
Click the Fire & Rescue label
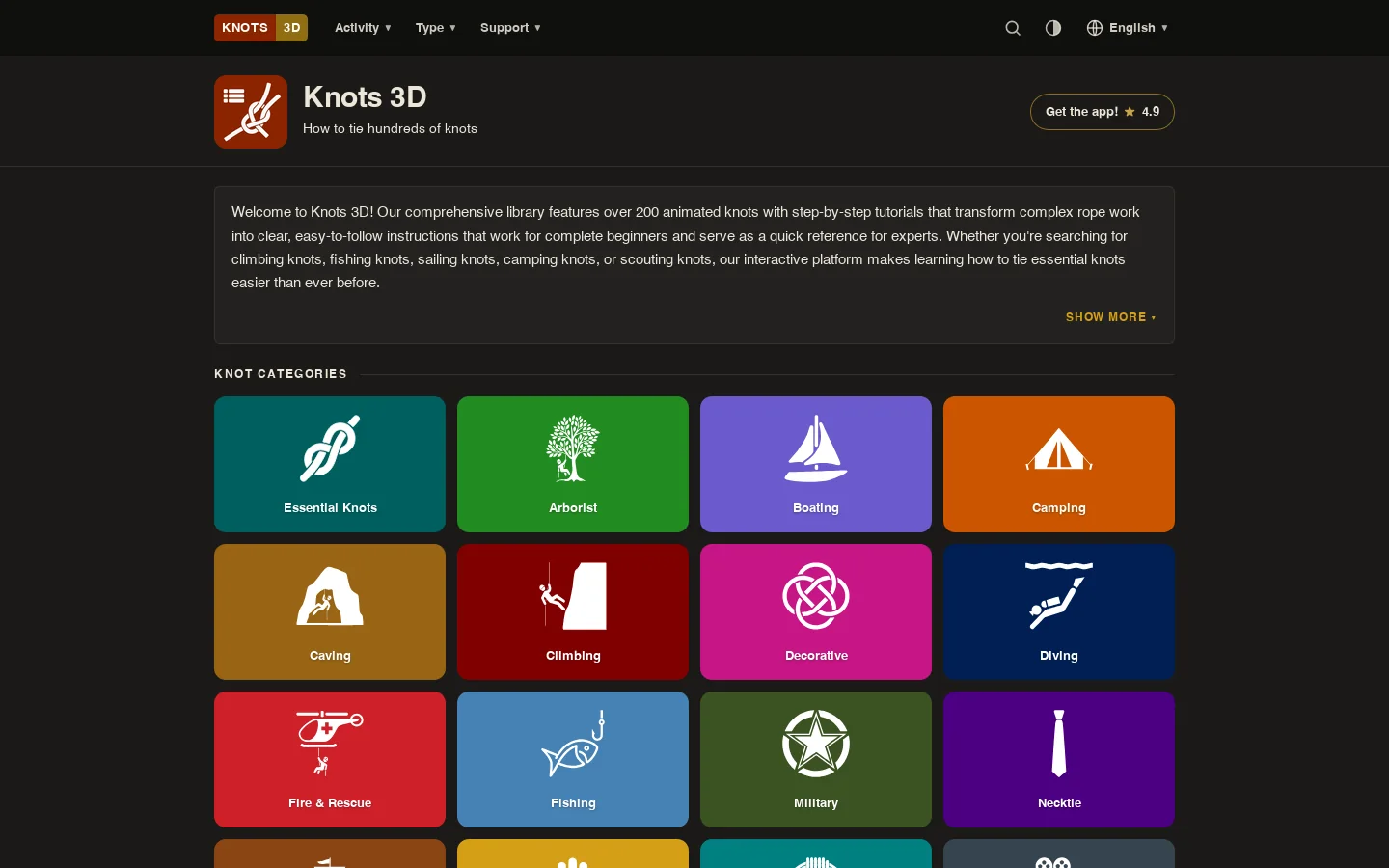[330, 803]
